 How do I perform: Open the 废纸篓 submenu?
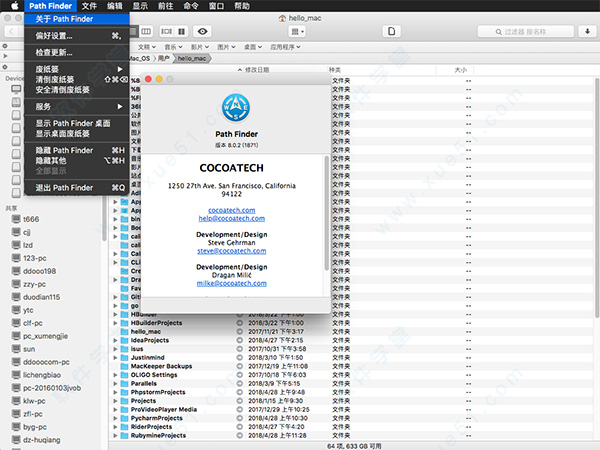click(77, 69)
